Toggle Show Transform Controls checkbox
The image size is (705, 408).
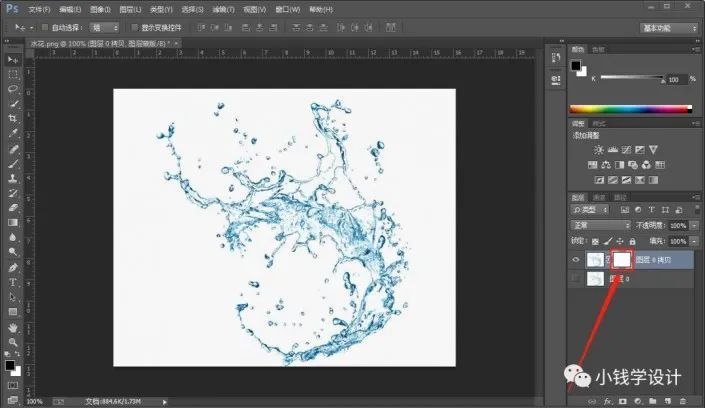(x=134, y=27)
